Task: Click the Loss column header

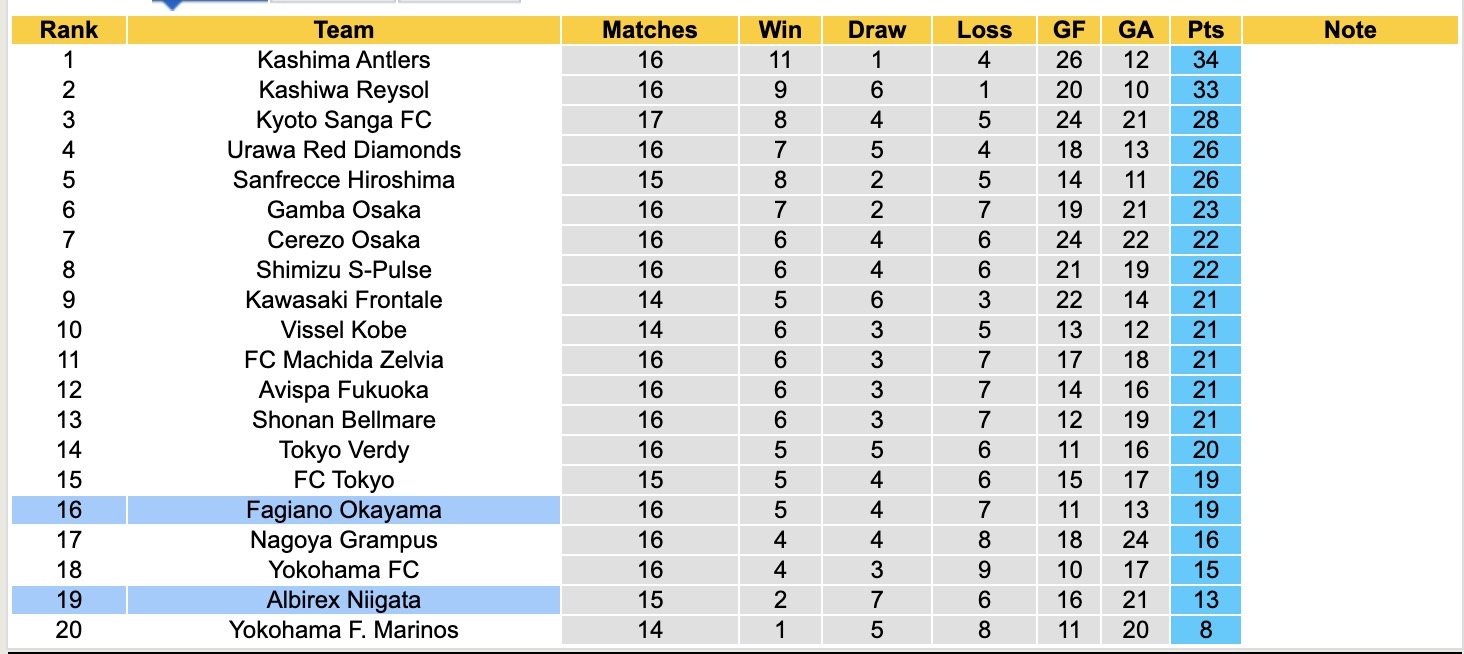Action: pyautogui.click(x=984, y=30)
